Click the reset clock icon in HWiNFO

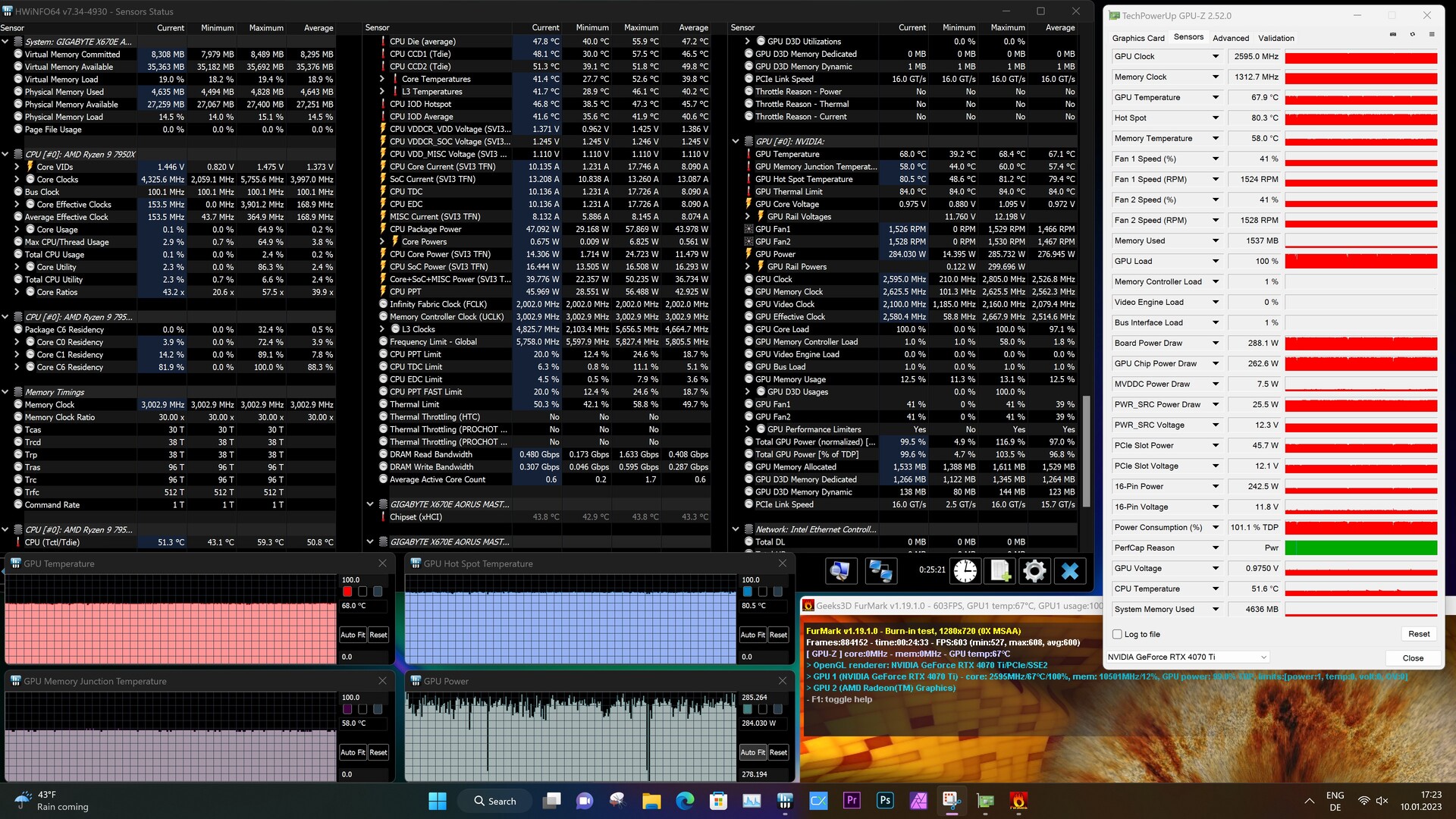click(965, 570)
